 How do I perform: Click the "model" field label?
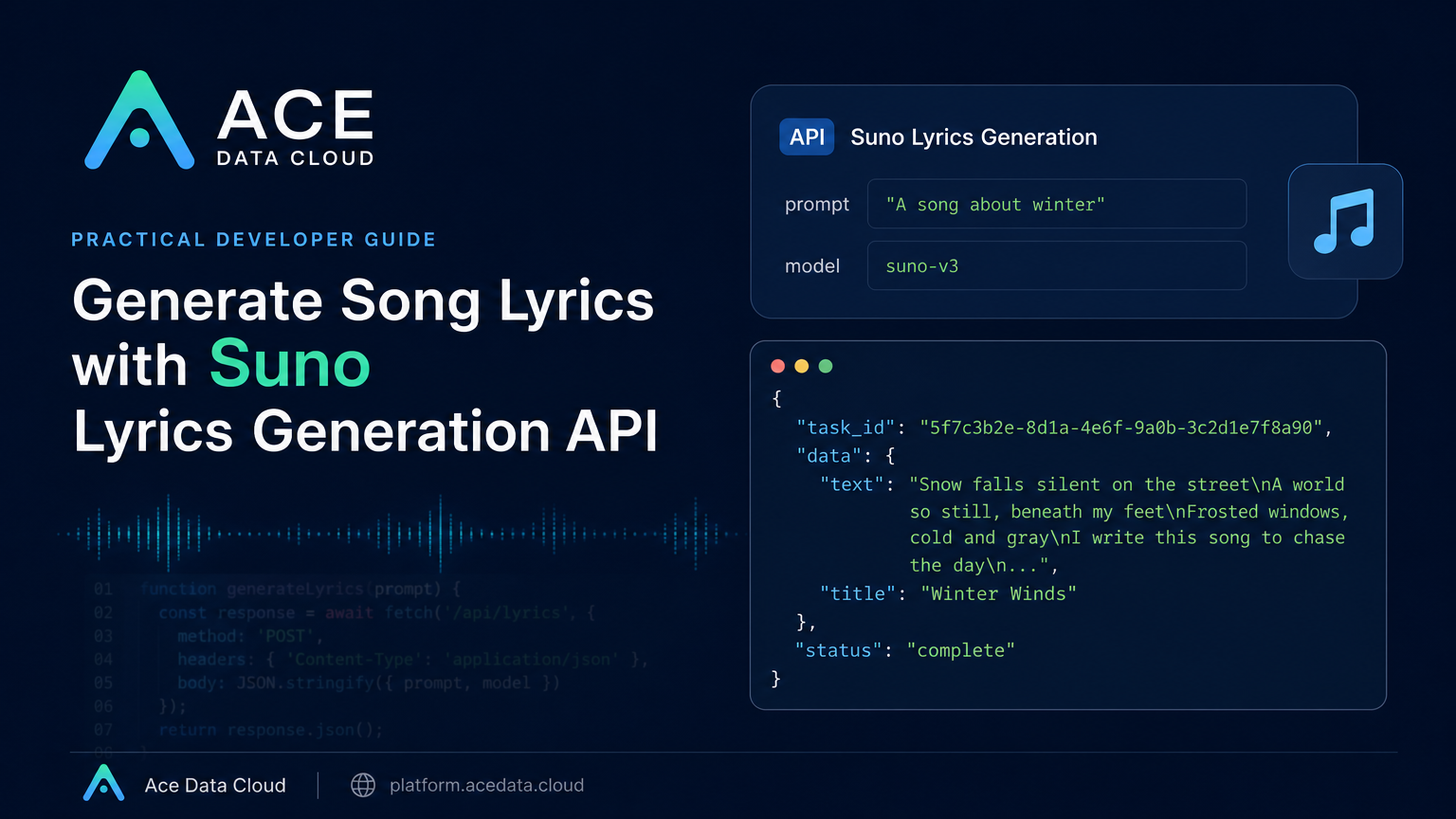pos(812,266)
